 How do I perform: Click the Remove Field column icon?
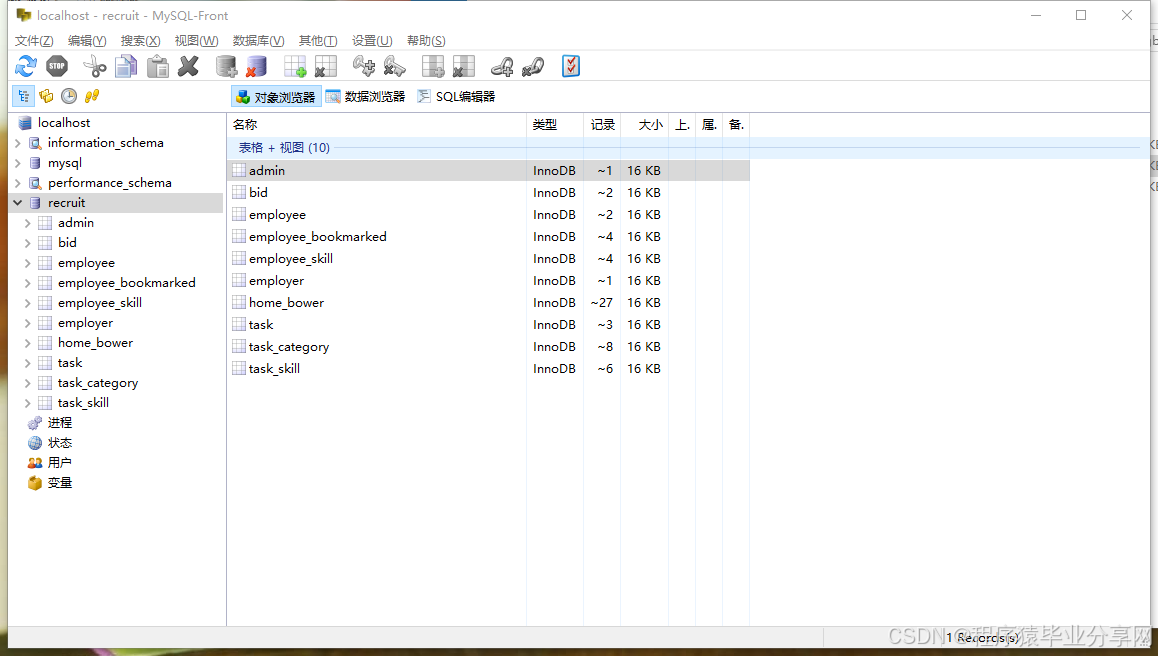(464, 66)
